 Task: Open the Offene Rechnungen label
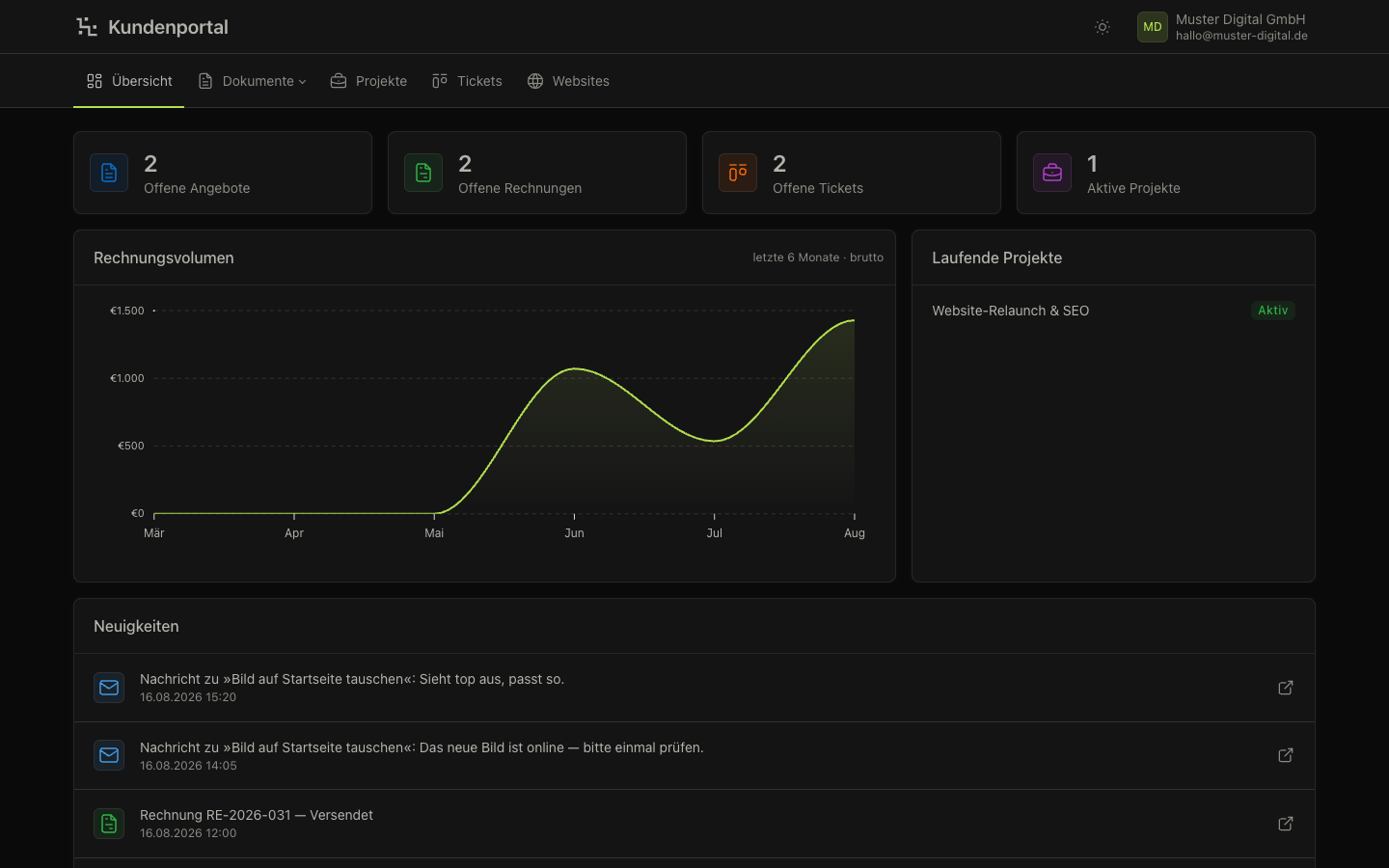[x=520, y=188]
